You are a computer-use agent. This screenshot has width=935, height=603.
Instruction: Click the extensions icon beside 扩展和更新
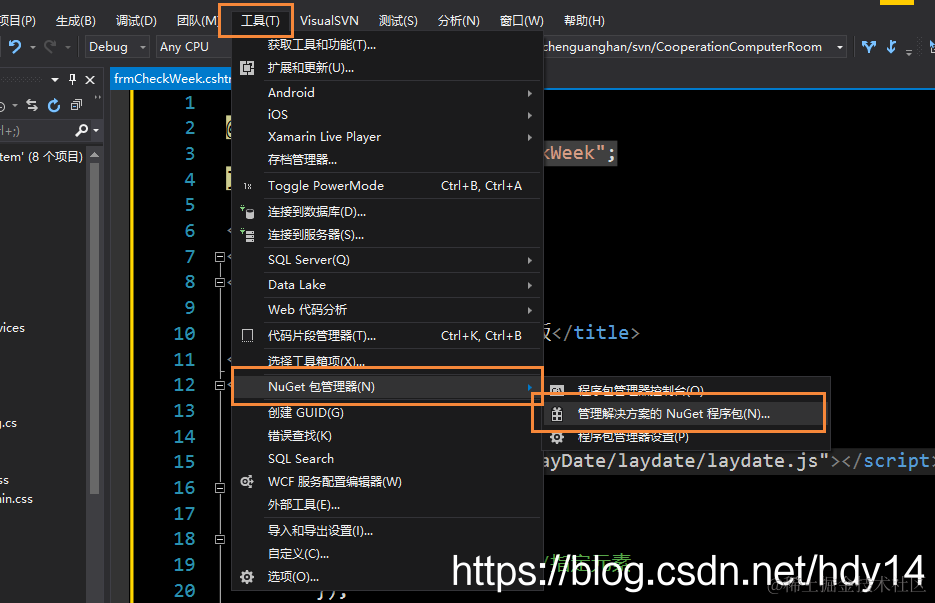(x=247, y=68)
